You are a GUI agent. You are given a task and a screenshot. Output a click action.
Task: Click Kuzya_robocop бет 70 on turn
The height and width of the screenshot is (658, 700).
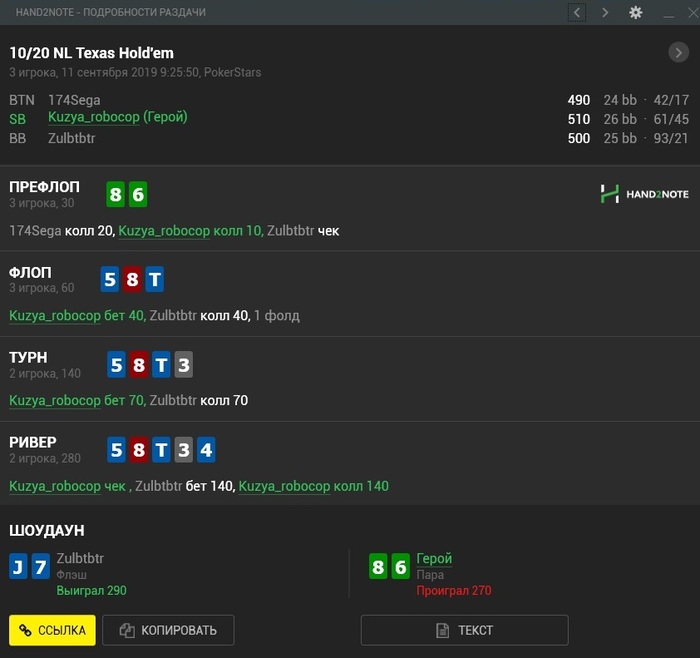click(76, 400)
